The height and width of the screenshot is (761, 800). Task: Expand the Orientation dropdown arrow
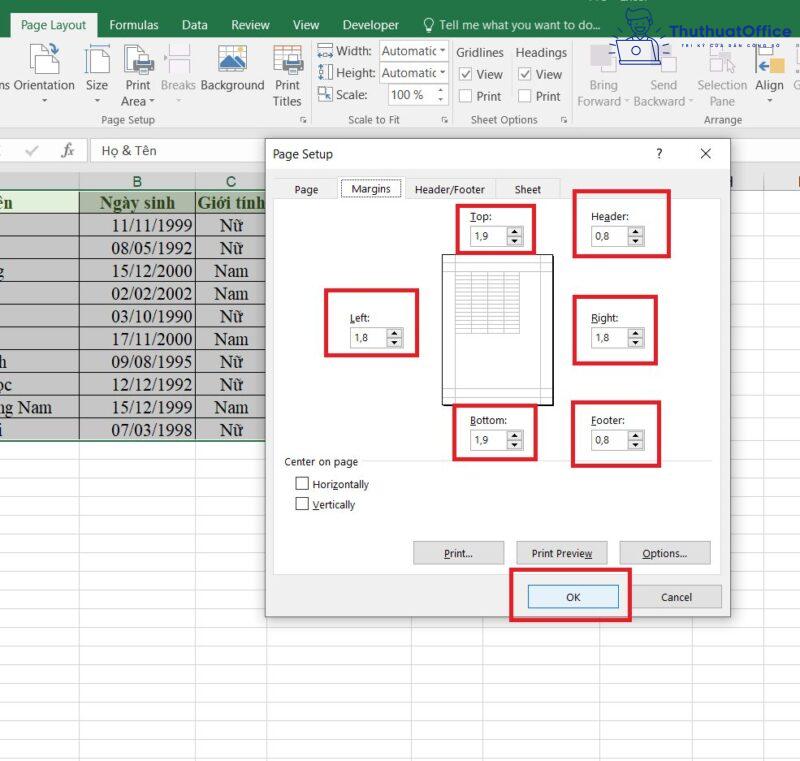[44, 98]
